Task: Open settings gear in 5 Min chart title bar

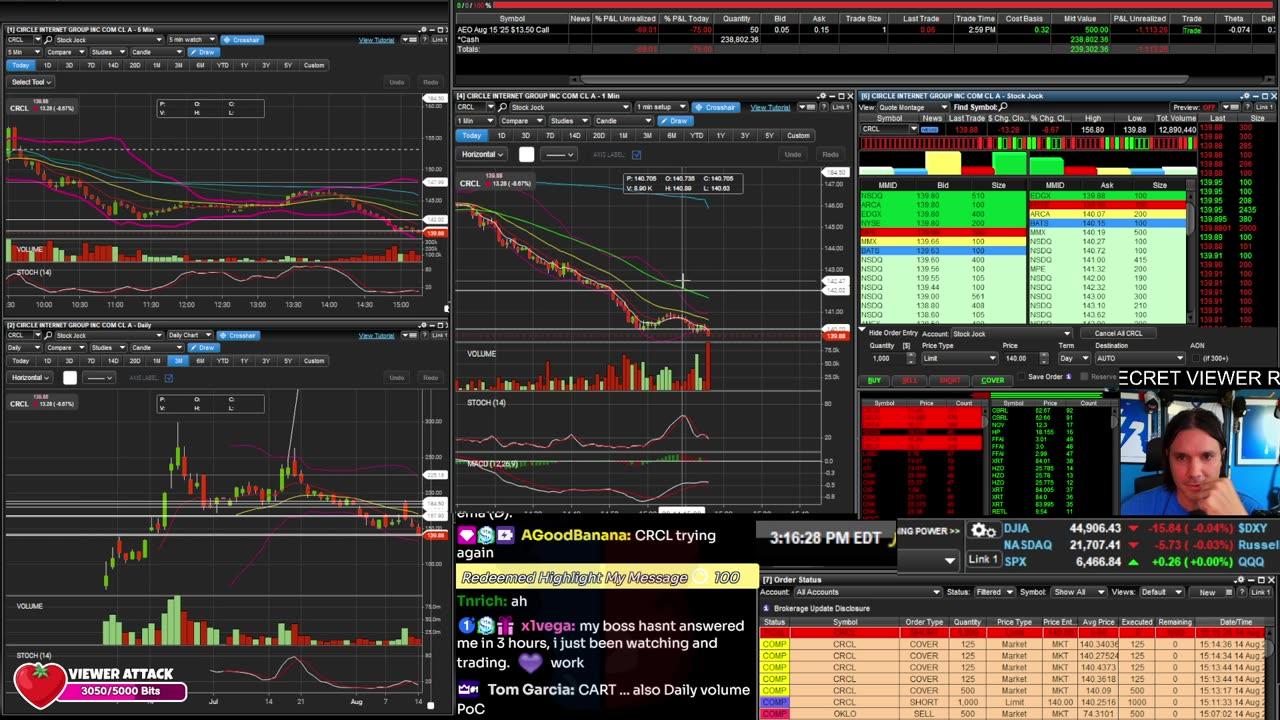Action: pos(423,28)
